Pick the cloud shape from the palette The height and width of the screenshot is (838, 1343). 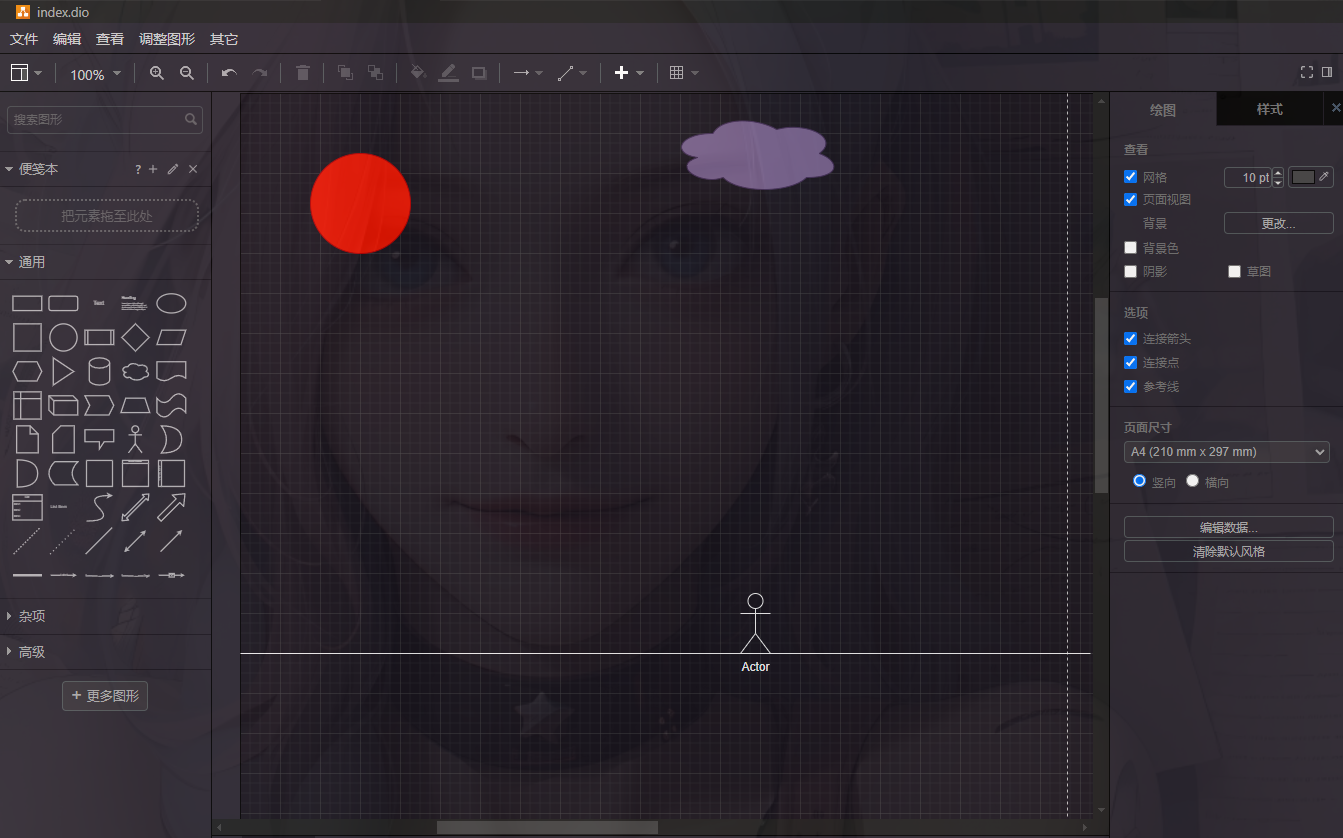135,372
